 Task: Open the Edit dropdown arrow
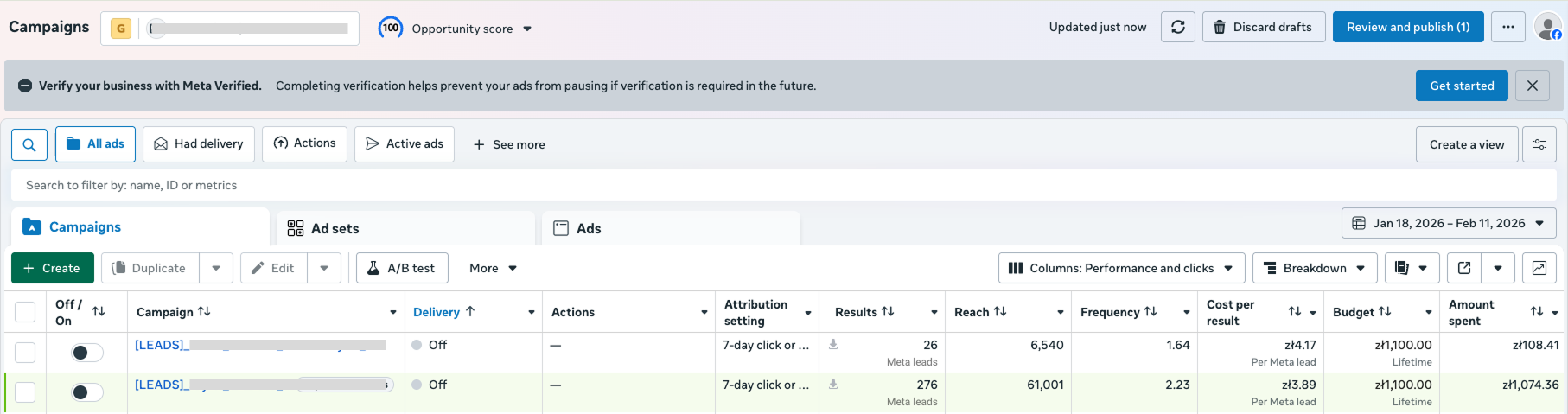coord(324,268)
